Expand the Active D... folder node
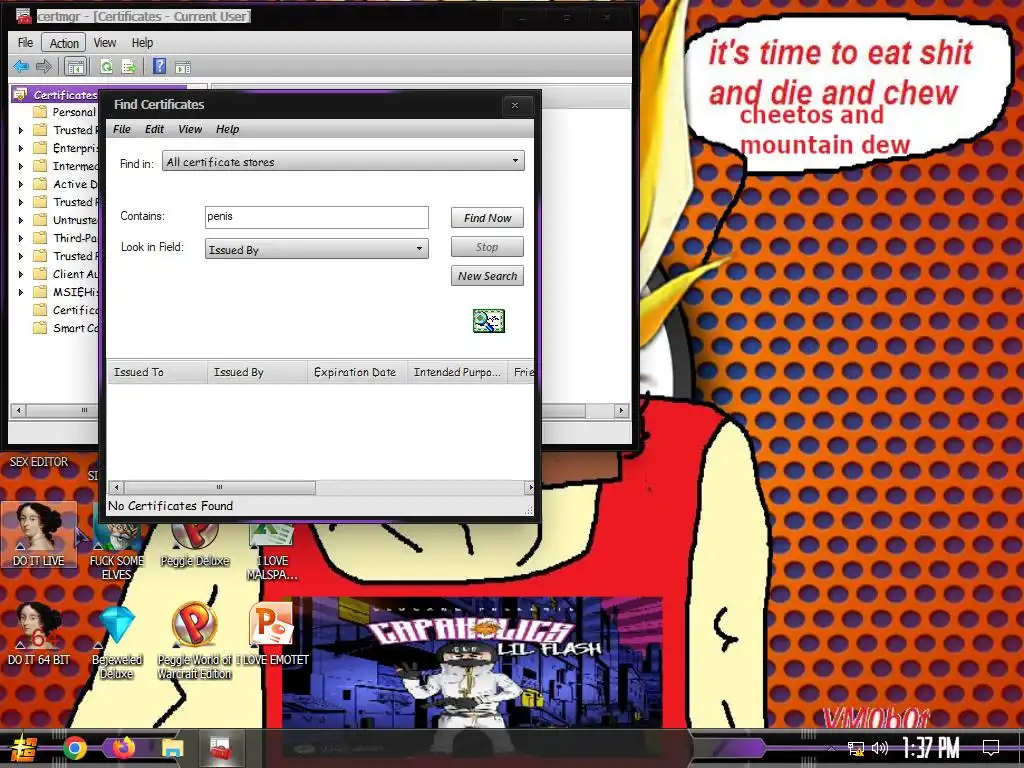The height and width of the screenshot is (768, 1024). click(x=21, y=184)
